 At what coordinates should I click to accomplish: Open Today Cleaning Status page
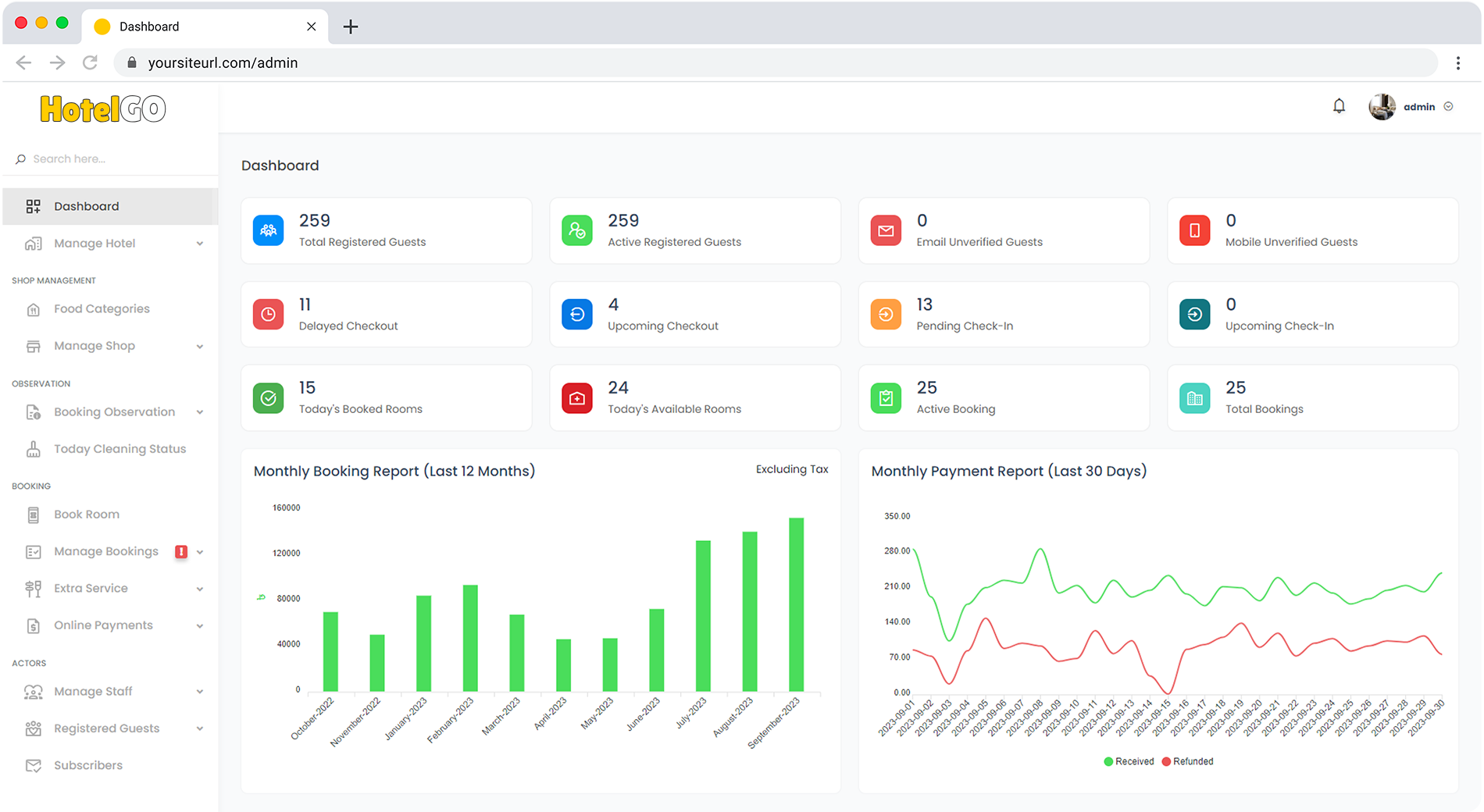pos(120,449)
